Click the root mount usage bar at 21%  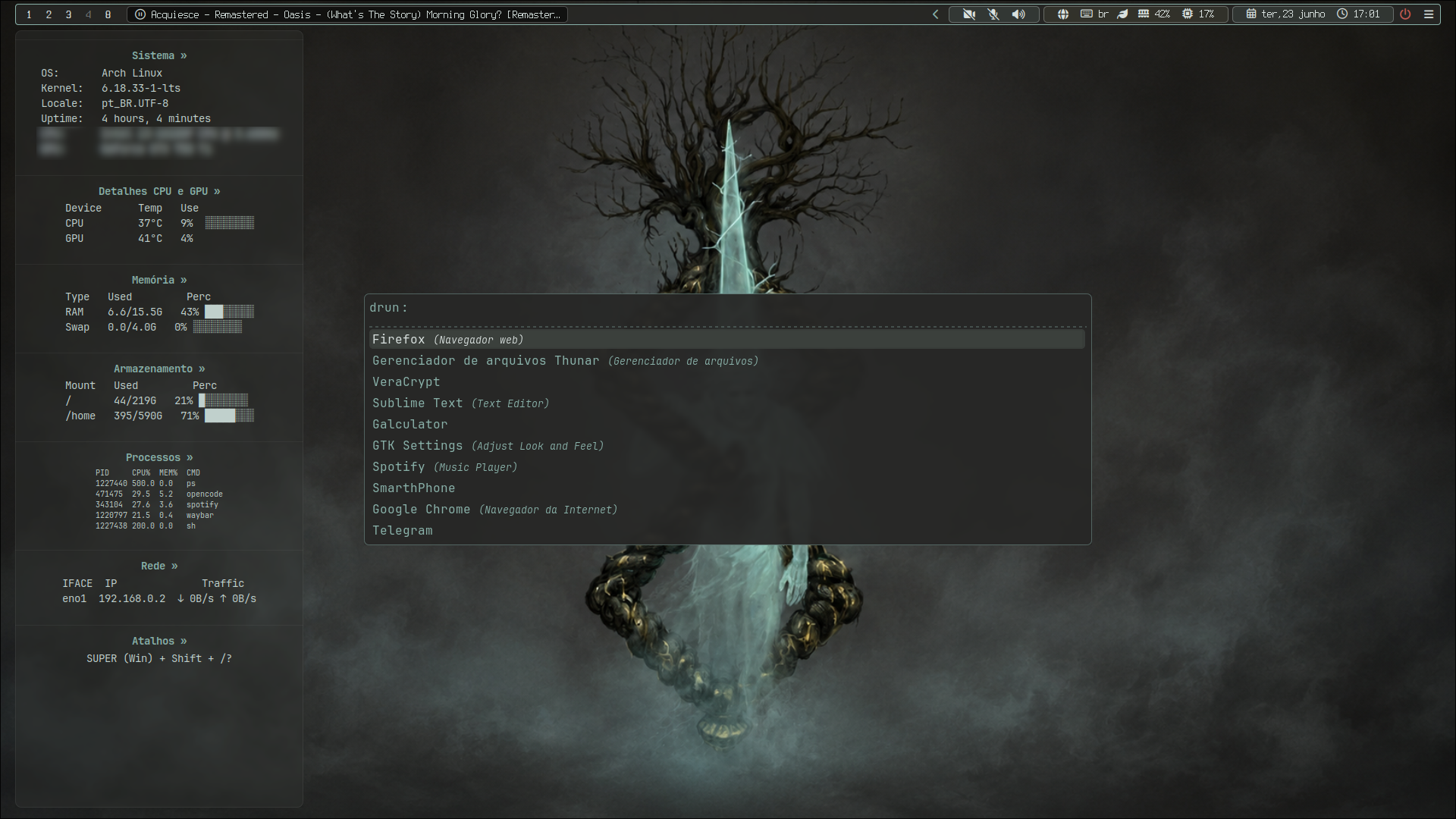click(x=223, y=400)
